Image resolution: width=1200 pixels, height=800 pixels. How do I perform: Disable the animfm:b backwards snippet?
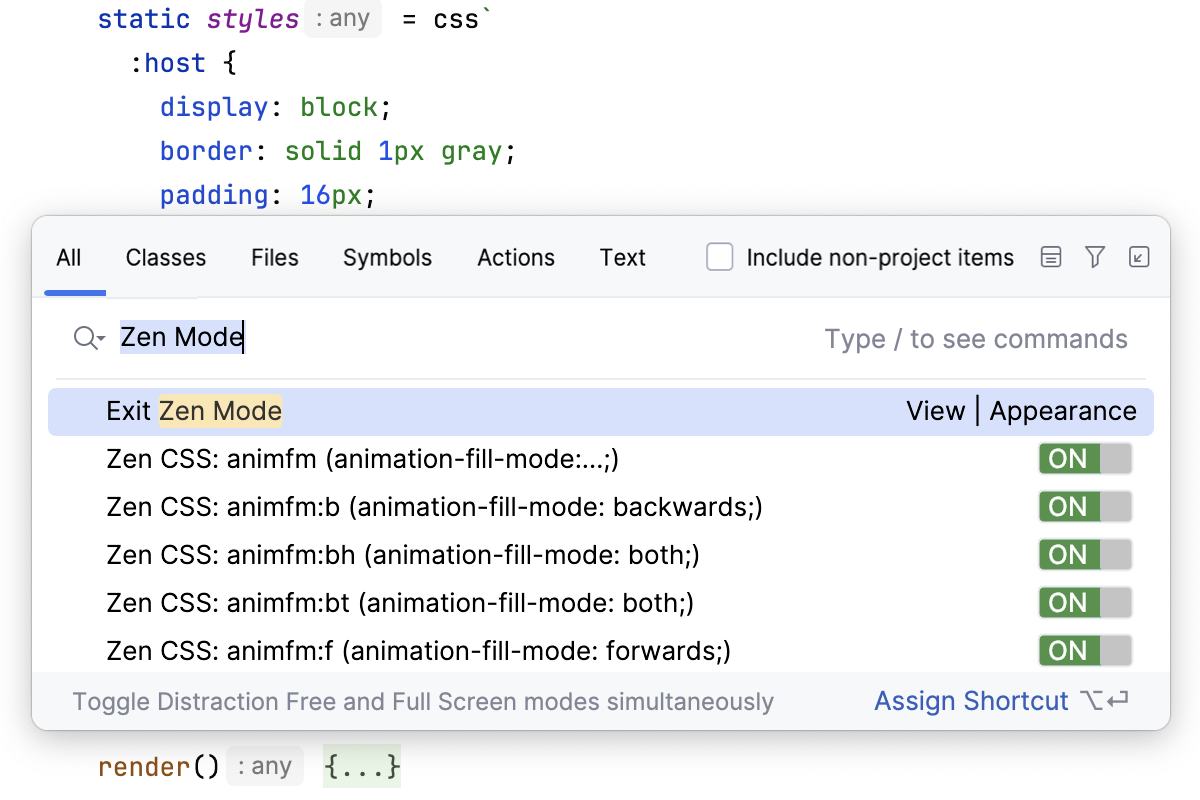tap(1085, 506)
